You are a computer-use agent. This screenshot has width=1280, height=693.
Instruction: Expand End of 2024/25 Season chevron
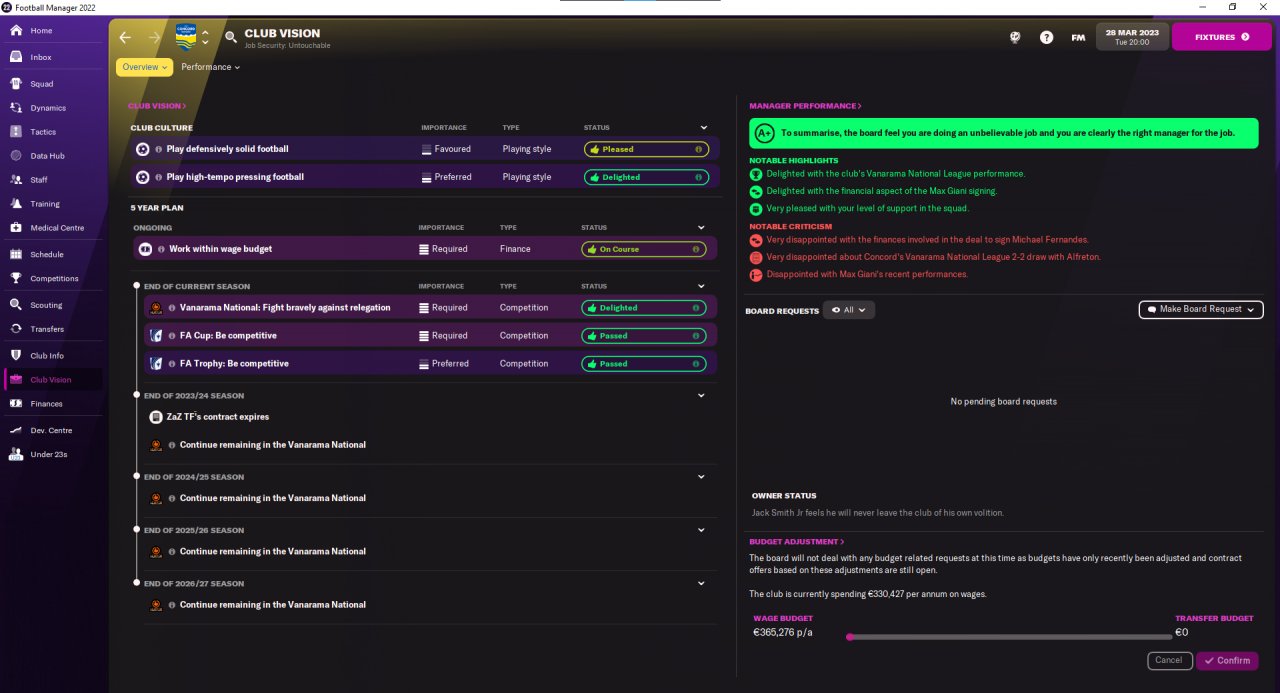(x=702, y=477)
